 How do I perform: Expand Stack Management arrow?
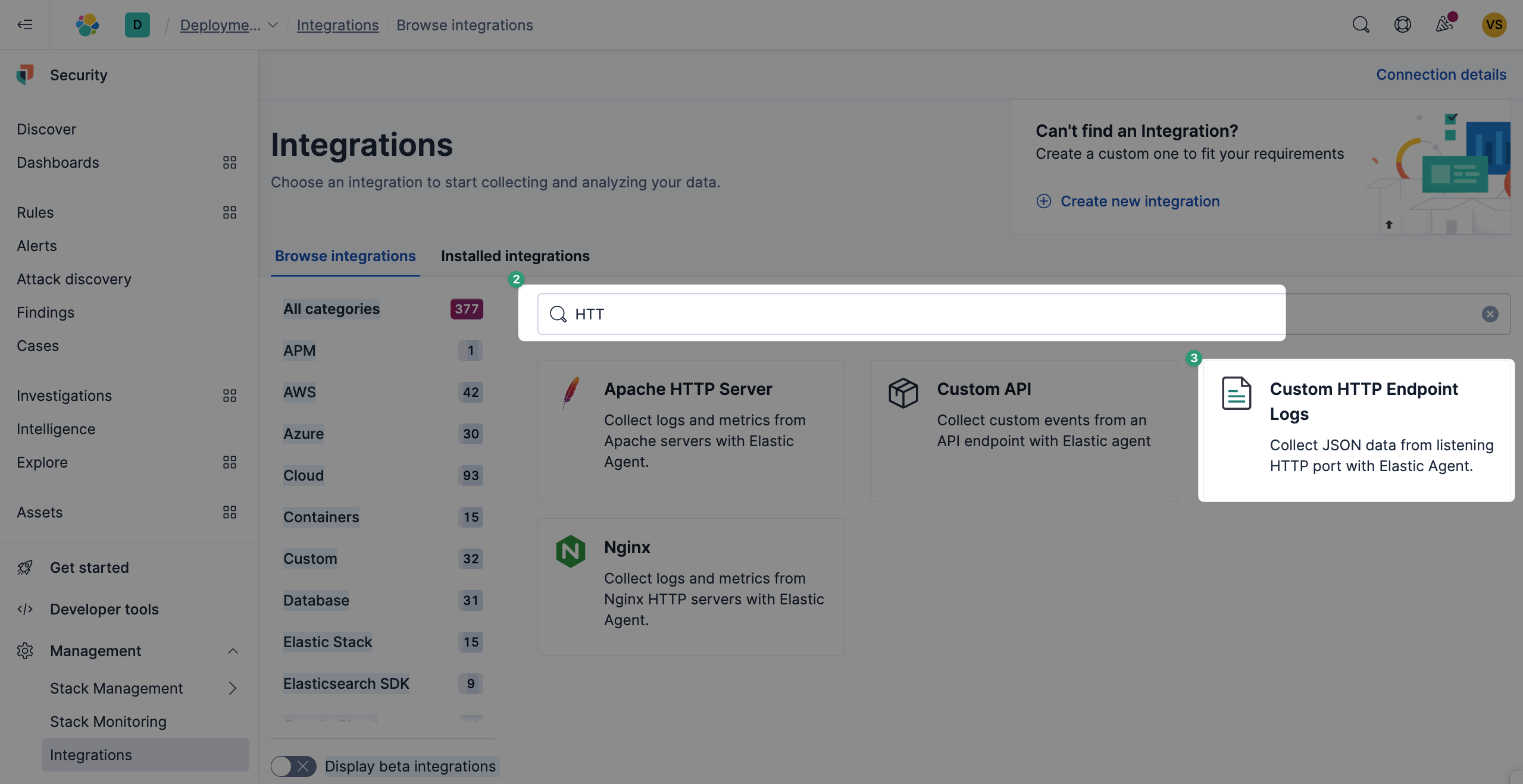click(x=233, y=688)
